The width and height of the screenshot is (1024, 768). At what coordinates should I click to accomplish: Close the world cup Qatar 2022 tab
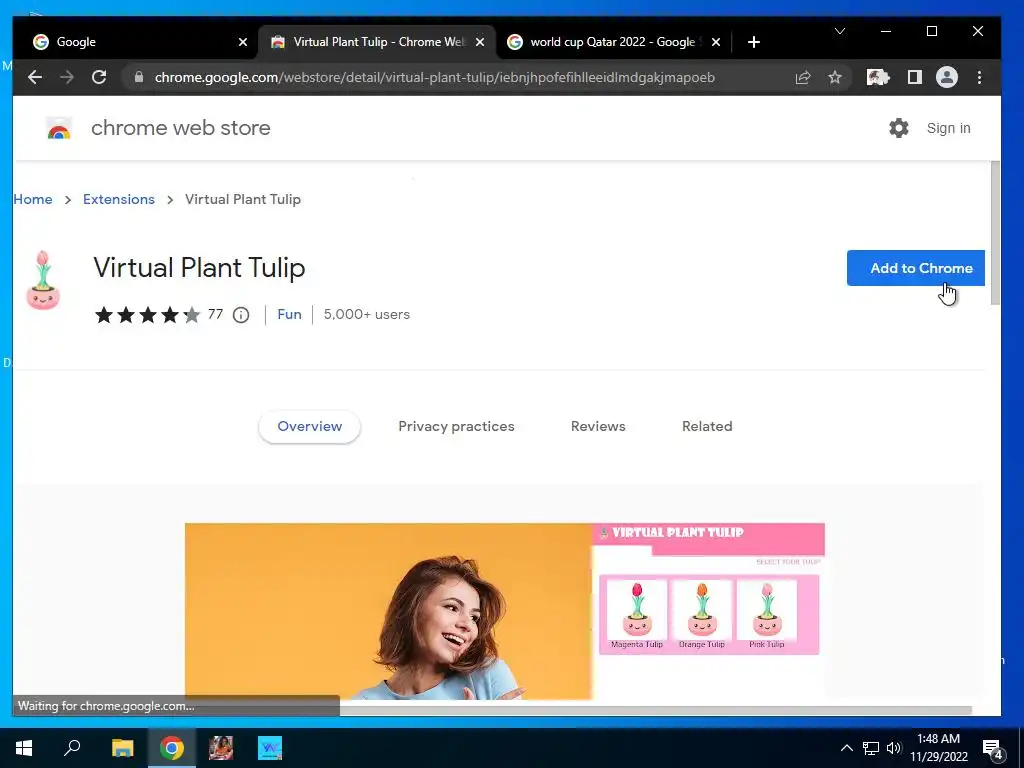coord(716,42)
